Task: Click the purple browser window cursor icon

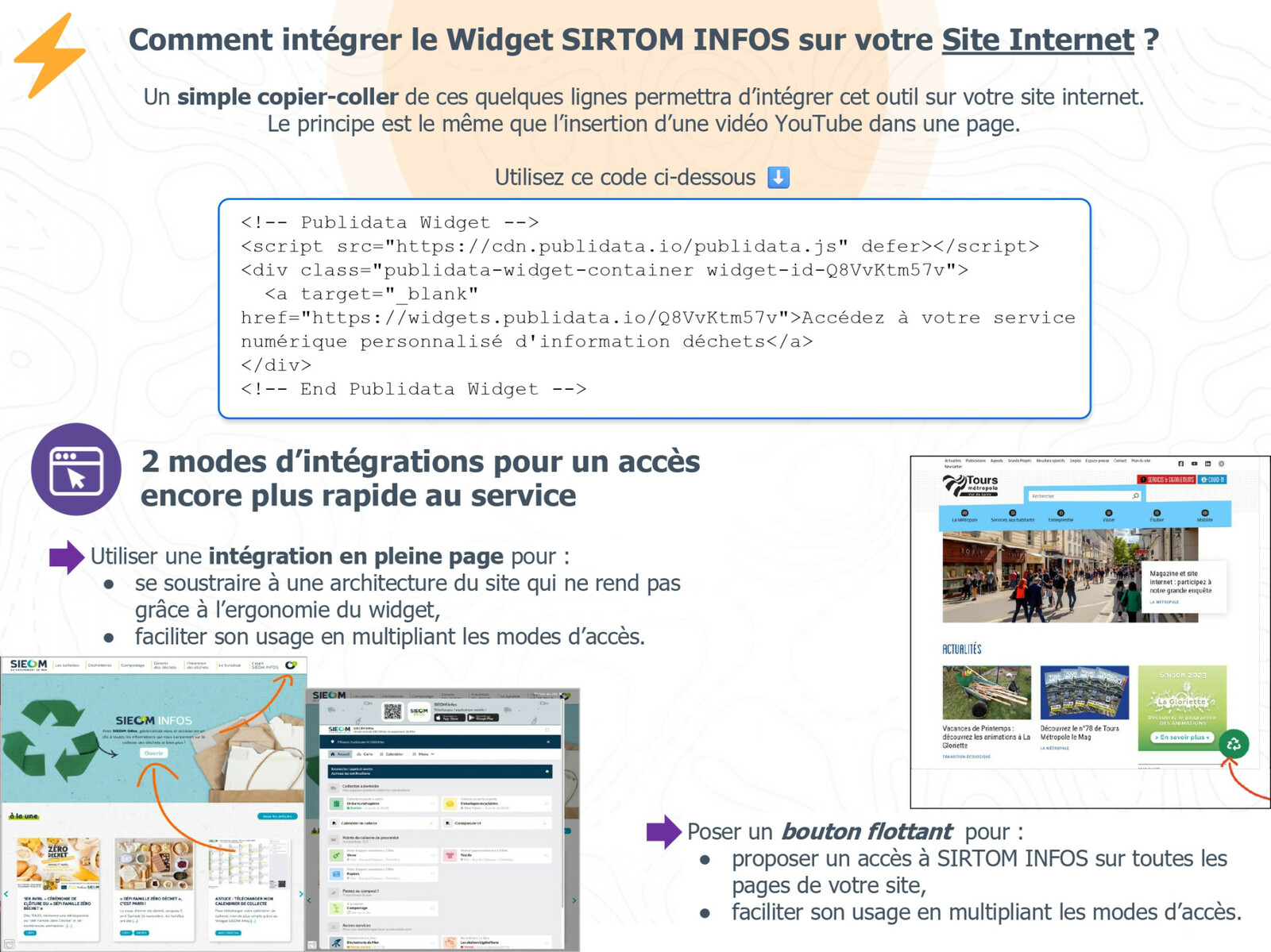Action: tap(76, 469)
